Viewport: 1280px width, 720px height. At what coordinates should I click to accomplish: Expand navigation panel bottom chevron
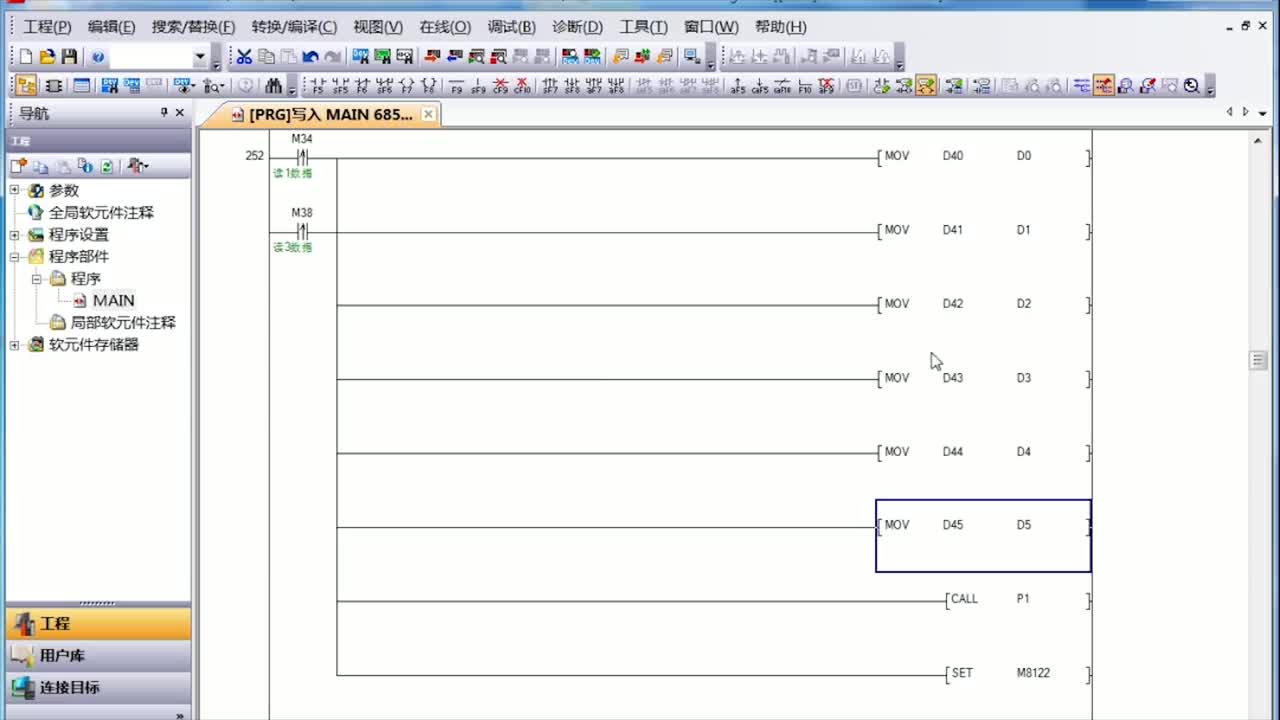(180, 714)
